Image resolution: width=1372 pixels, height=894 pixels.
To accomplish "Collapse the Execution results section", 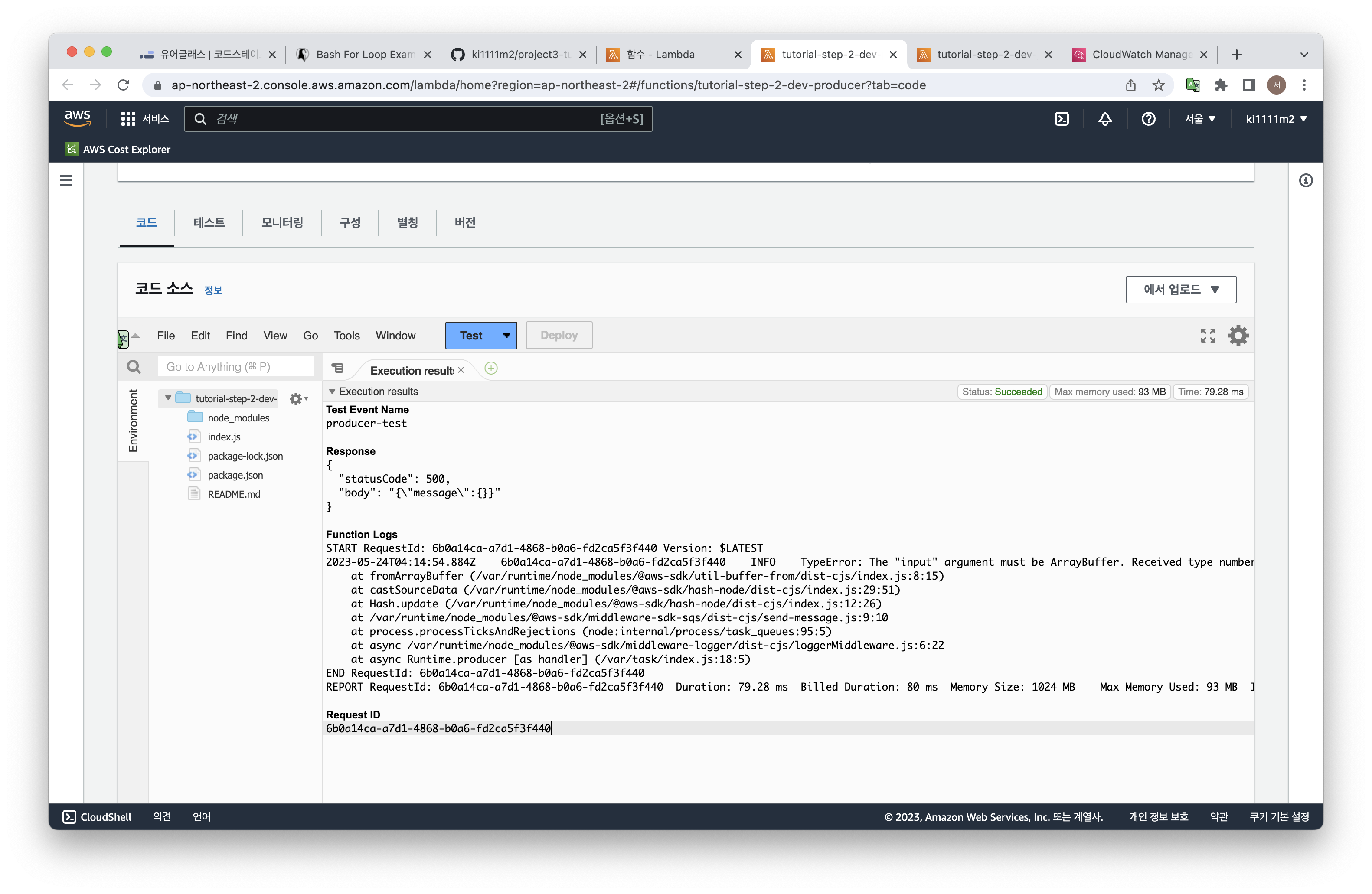I will [x=332, y=392].
